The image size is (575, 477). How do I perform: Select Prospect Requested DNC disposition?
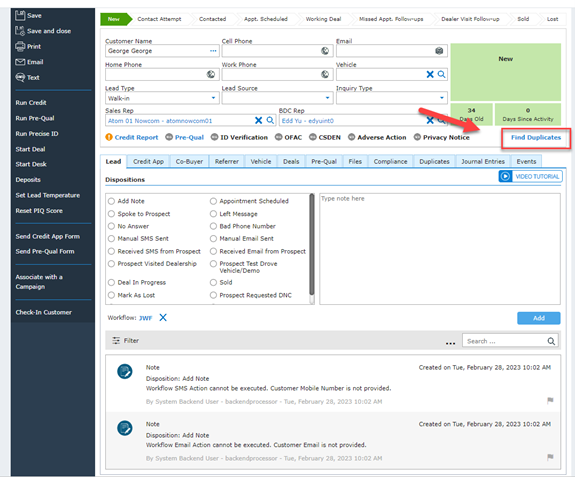pyautogui.click(x=213, y=295)
